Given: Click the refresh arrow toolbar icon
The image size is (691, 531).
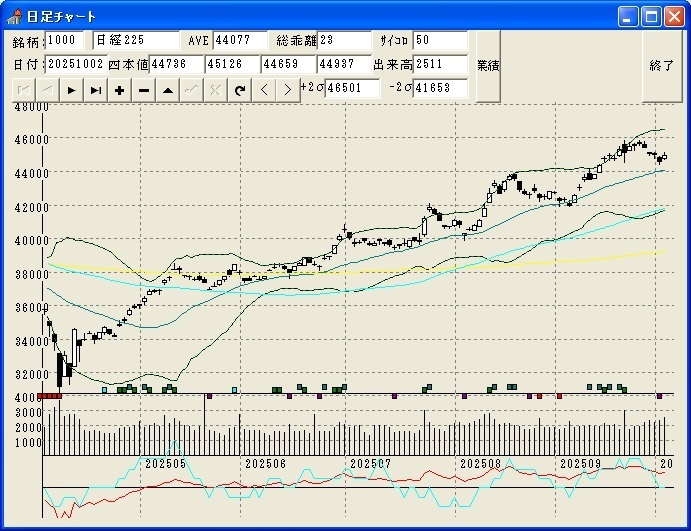Looking at the screenshot, I should coord(240,90).
